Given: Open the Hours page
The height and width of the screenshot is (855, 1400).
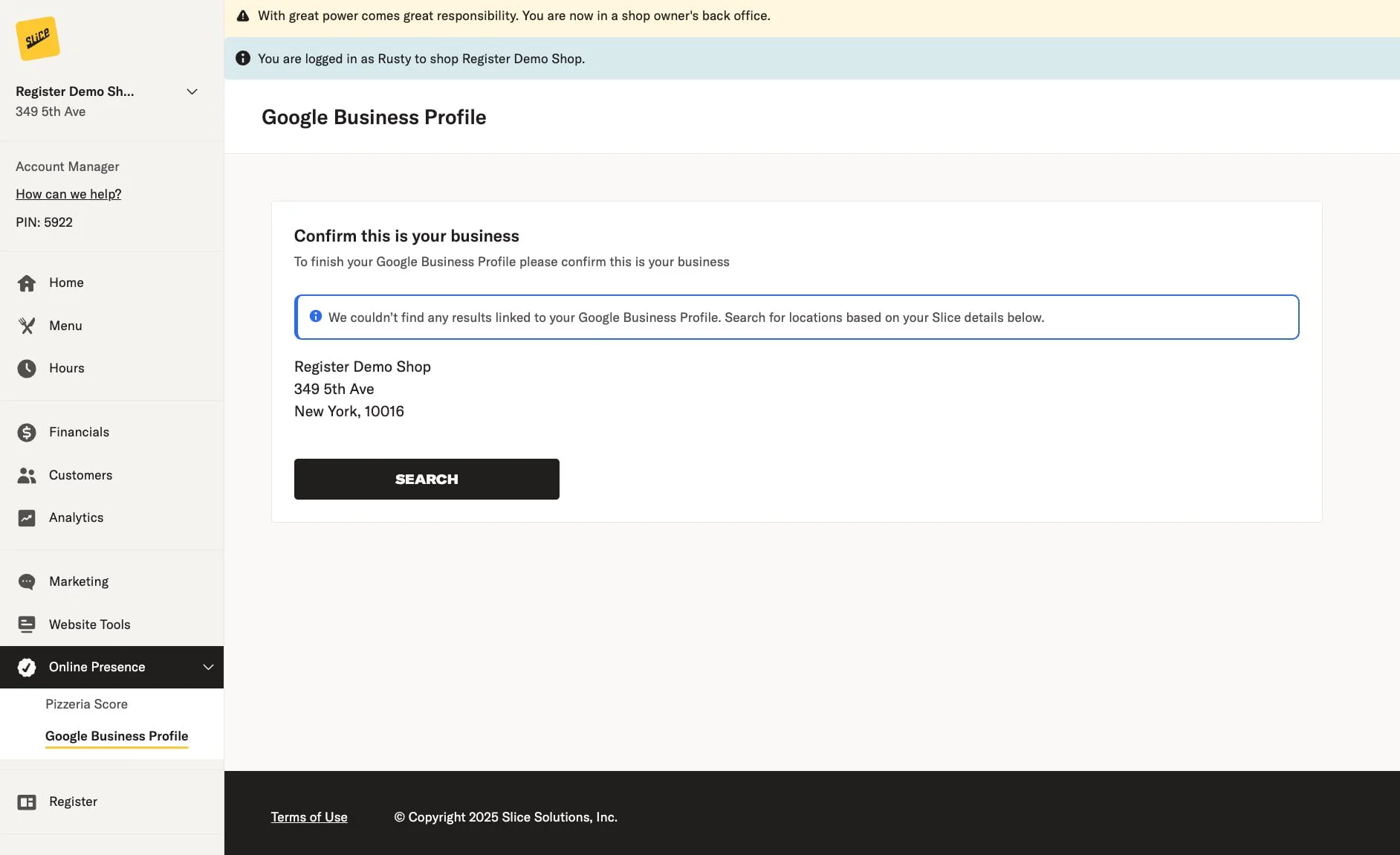Looking at the screenshot, I should click(111, 368).
